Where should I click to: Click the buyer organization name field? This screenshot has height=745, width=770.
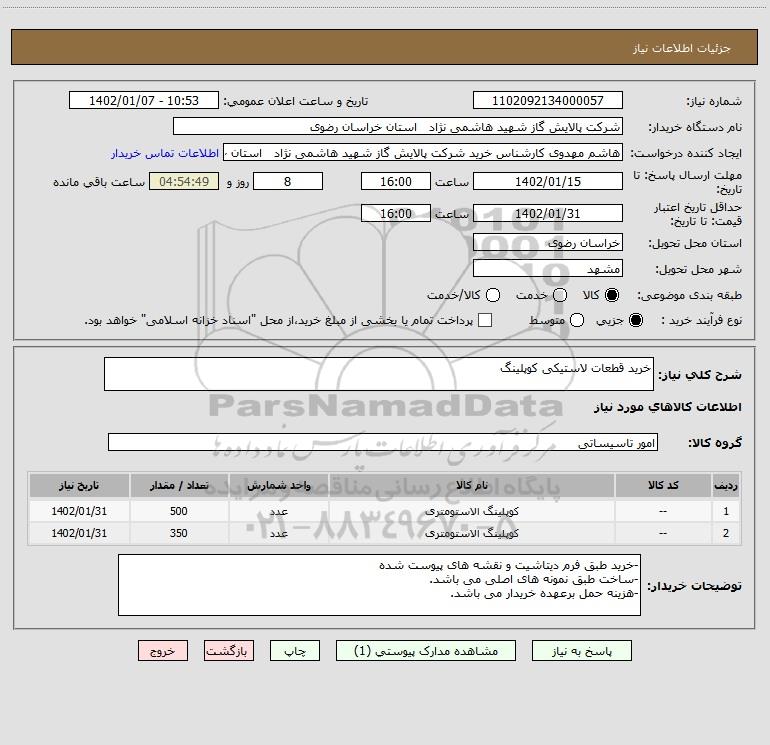[x=398, y=127]
